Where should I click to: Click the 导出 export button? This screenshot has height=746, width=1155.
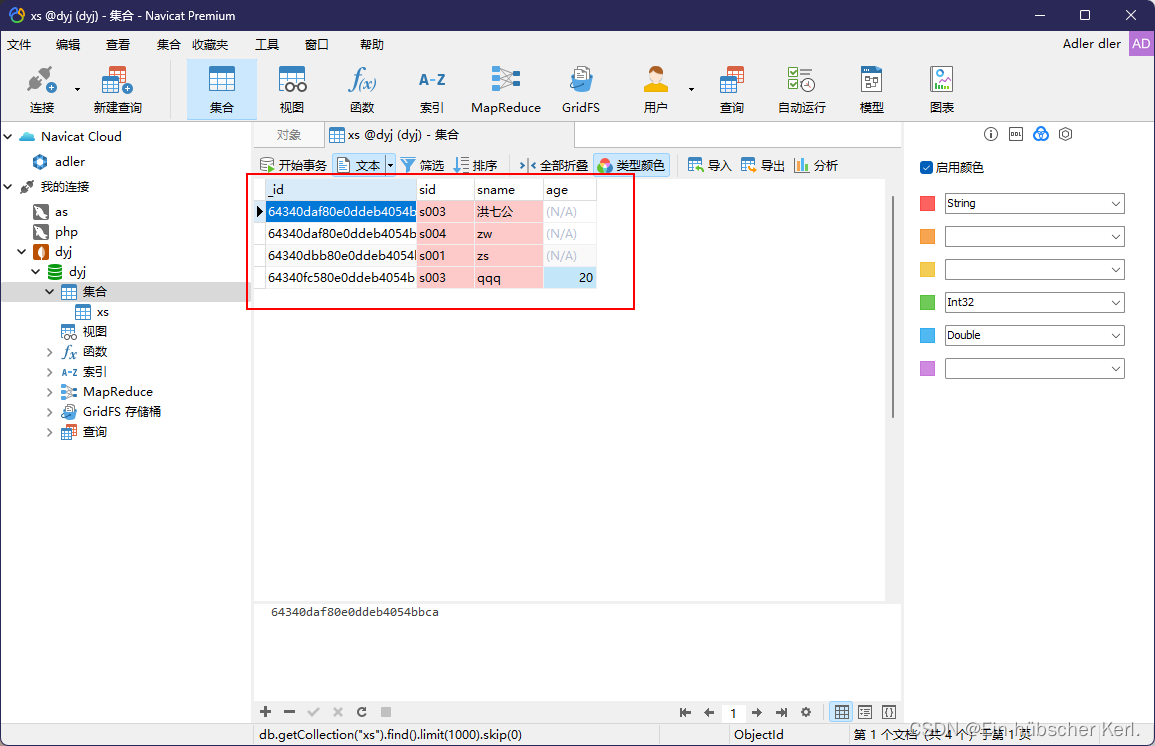click(x=762, y=166)
